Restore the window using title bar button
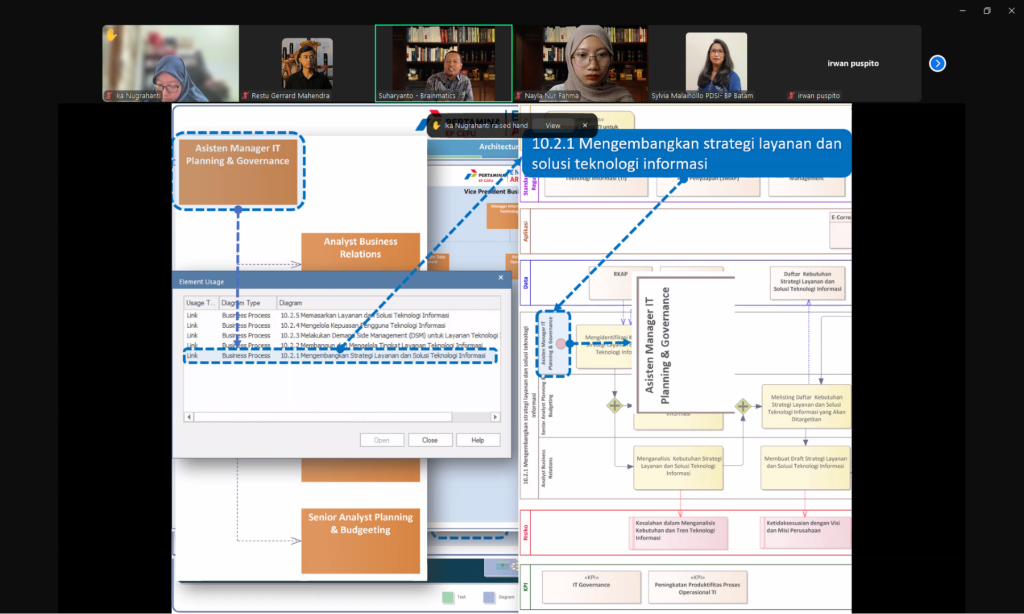 click(x=986, y=10)
